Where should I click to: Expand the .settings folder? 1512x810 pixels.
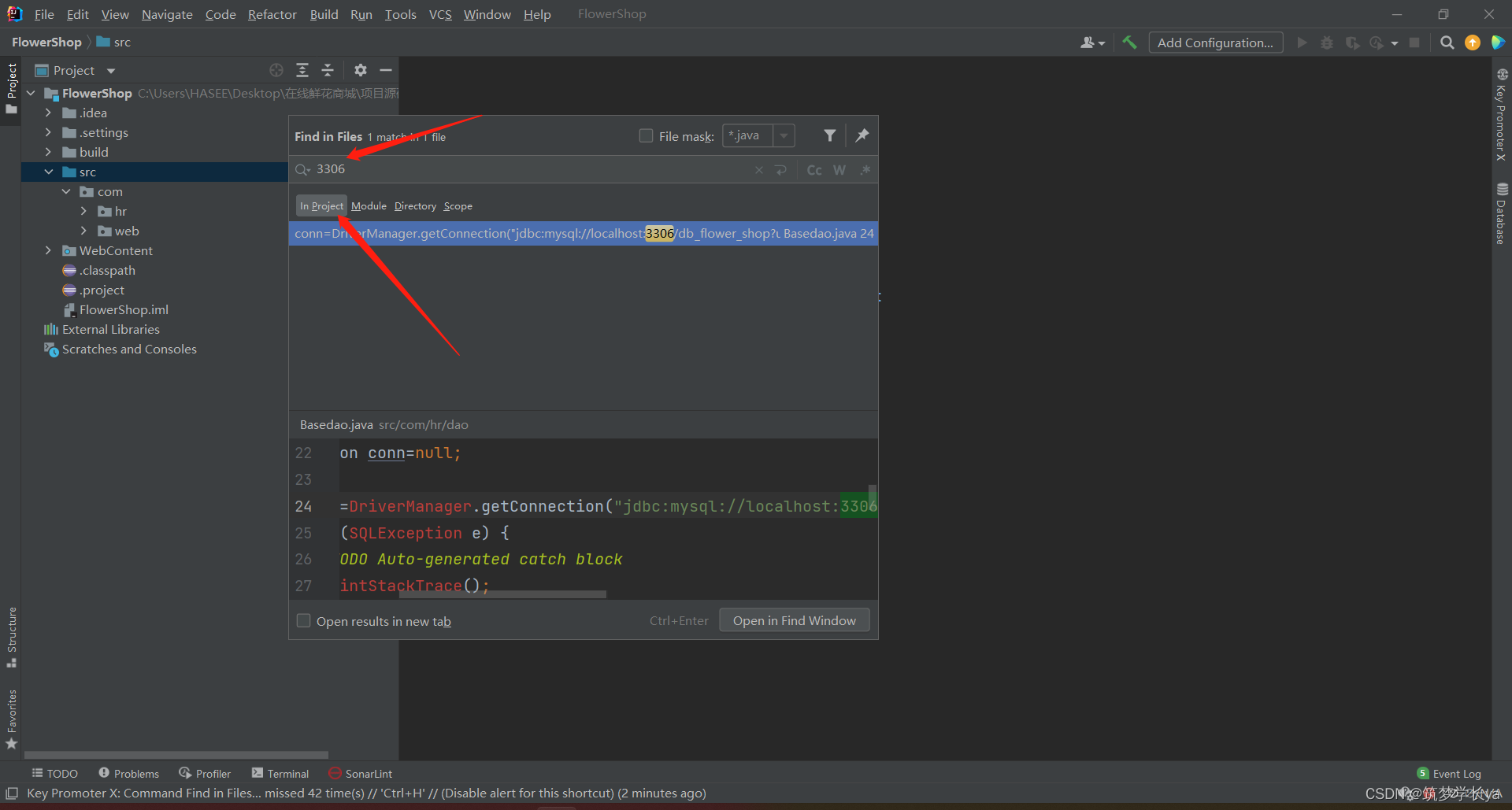48,132
